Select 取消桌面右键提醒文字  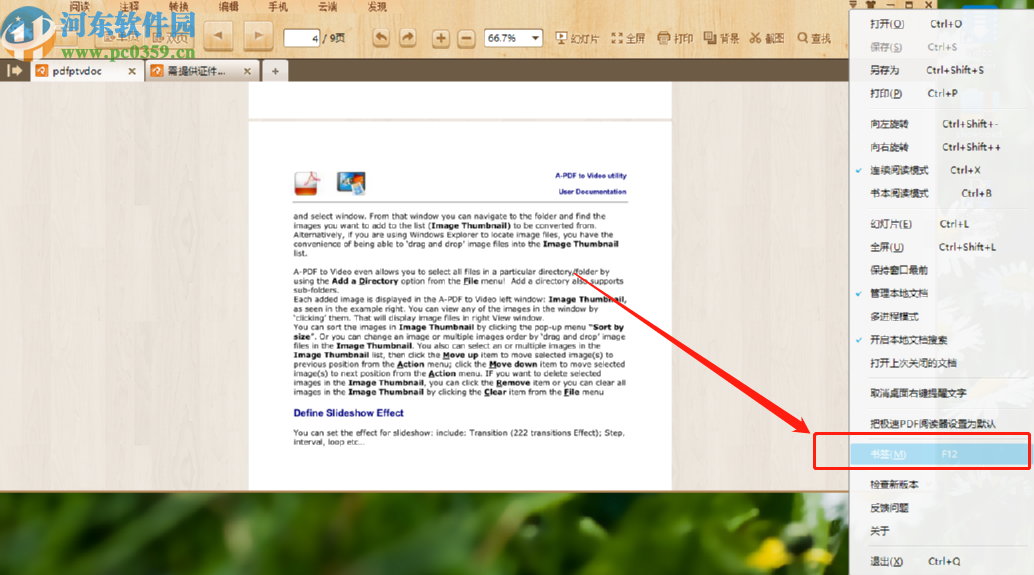[940, 393]
